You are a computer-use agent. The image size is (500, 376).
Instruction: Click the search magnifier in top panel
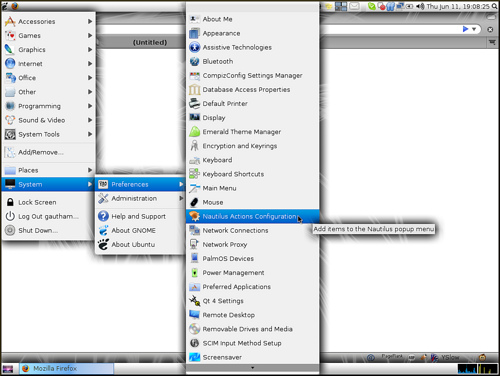click(x=495, y=6)
